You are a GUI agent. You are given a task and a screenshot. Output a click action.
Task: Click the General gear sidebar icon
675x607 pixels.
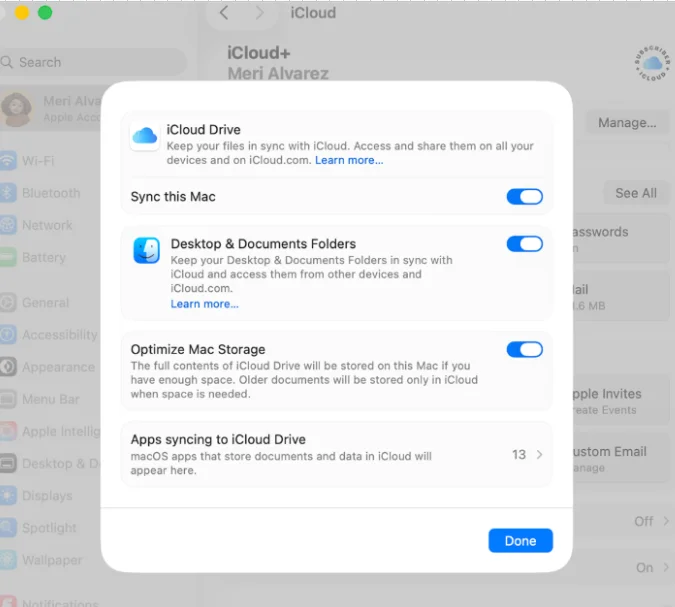pyautogui.click(x=8, y=303)
